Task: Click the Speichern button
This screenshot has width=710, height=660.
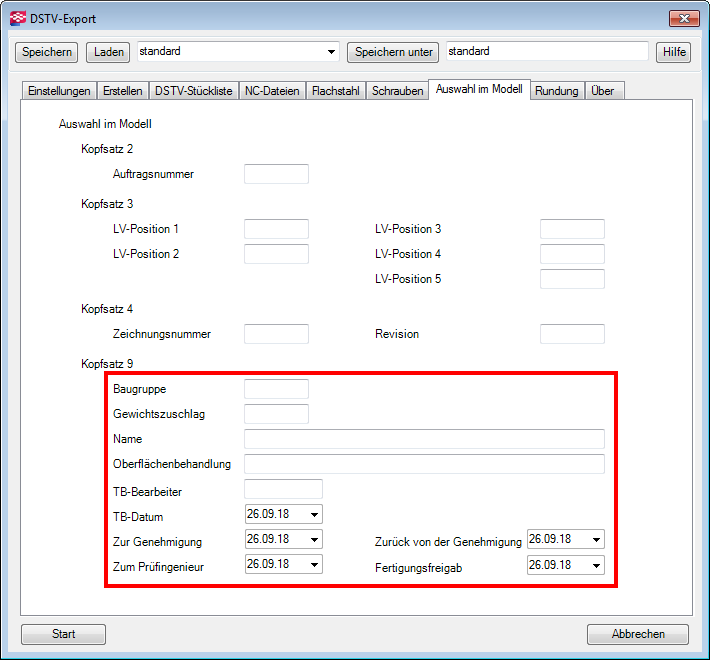Action: pos(47,52)
